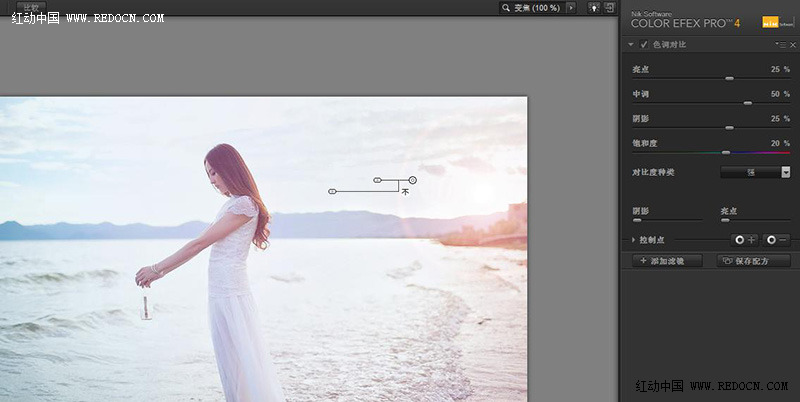Viewport: 800px width, 402px height.
Task: Remove the 色调对比 filter with X
Action: 793,45
